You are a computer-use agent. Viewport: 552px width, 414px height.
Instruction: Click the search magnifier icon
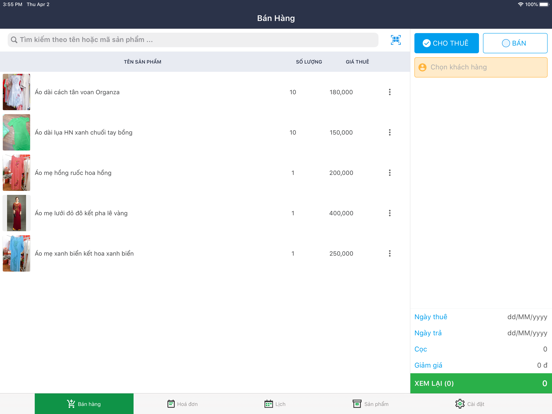[x=14, y=40]
